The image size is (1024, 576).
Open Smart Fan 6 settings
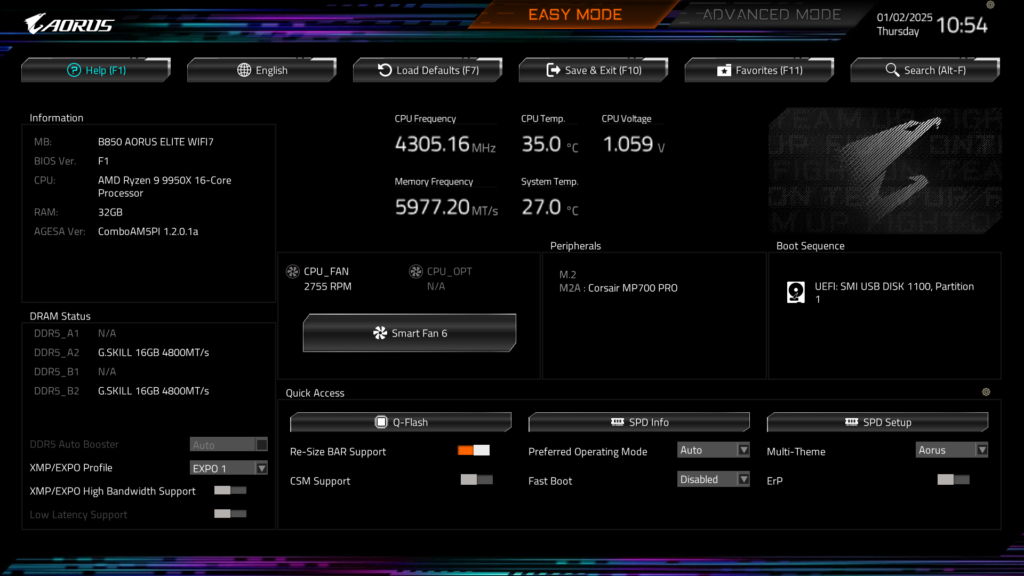(x=409, y=333)
